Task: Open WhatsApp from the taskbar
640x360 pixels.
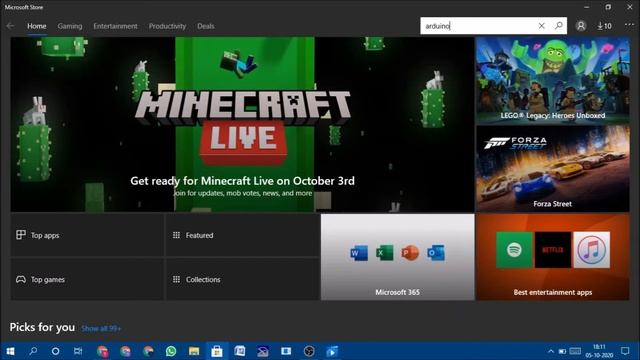Action: tap(171, 351)
